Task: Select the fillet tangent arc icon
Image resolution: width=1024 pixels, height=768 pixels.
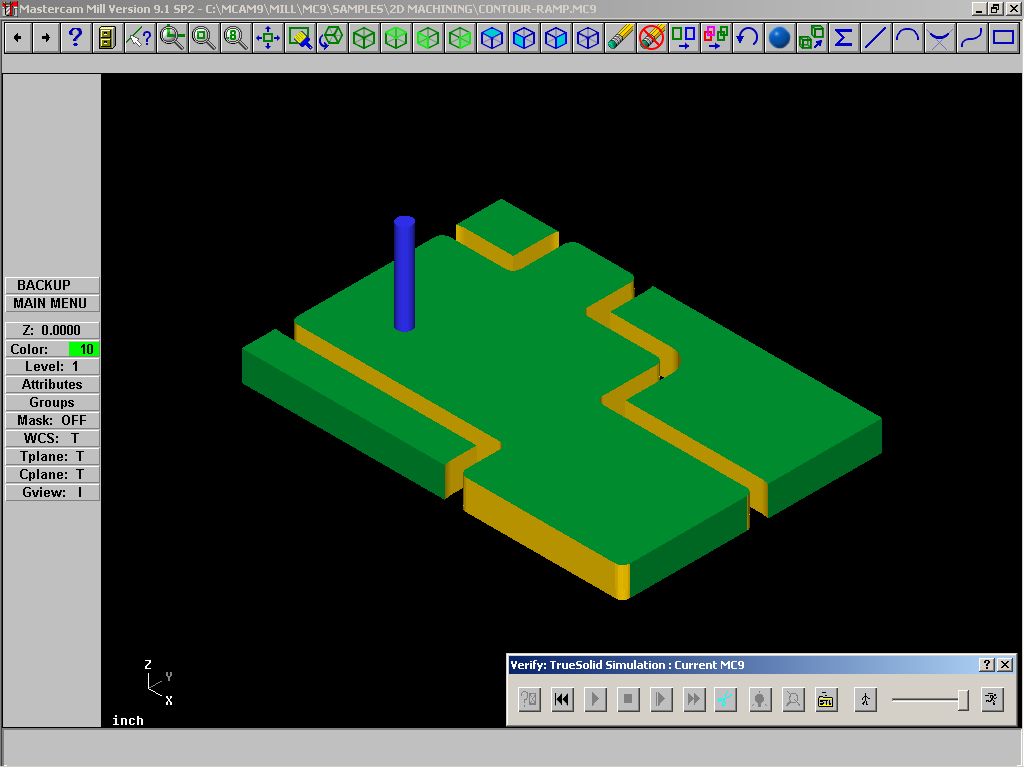Action: pos(939,38)
